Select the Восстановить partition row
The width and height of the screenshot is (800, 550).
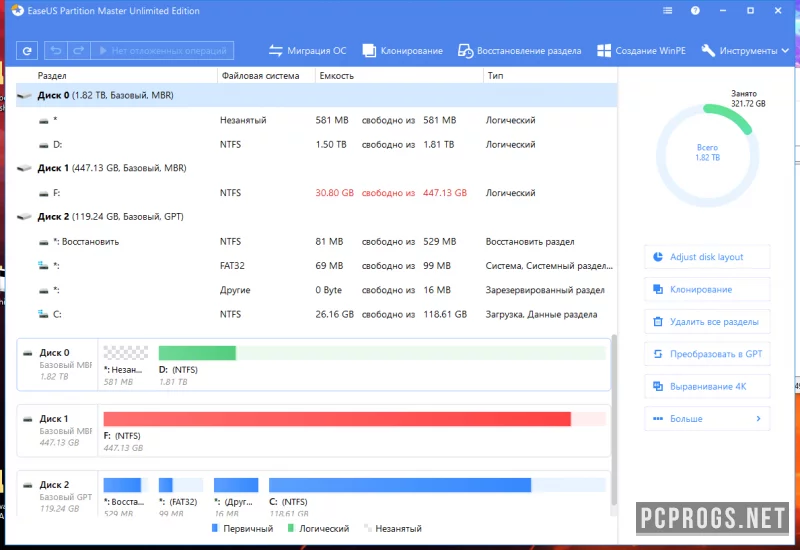[x=316, y=242]
